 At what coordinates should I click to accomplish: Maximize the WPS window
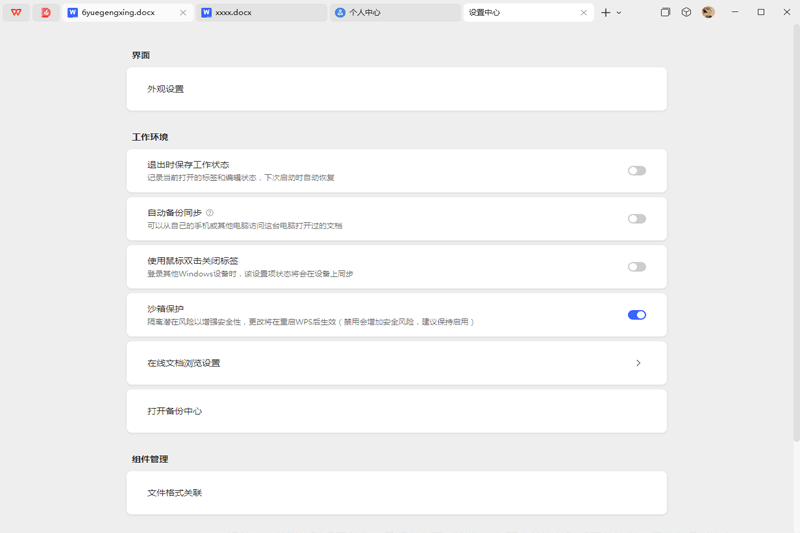(x=761, y=12)
